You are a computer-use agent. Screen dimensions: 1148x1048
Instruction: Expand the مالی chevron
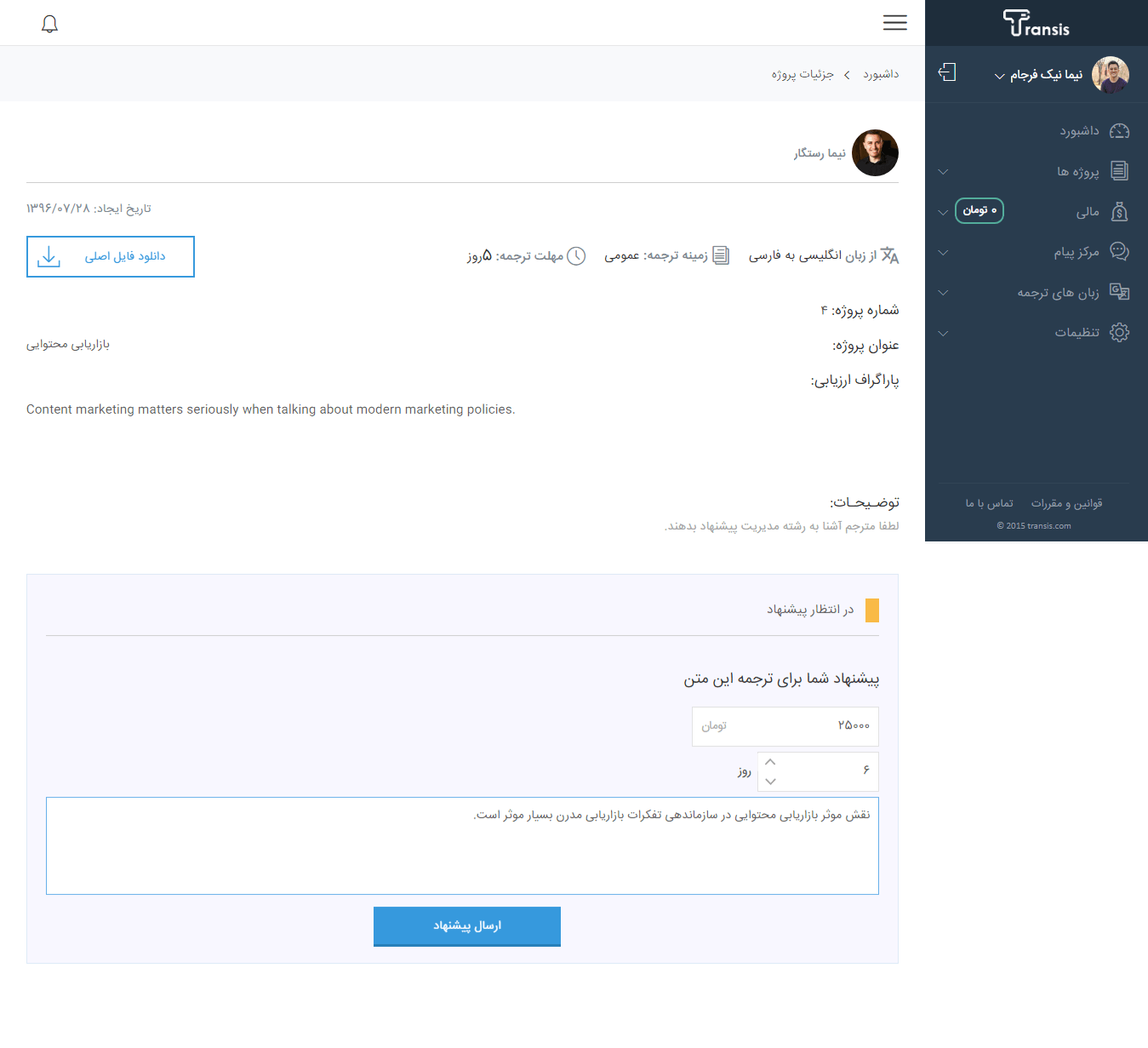click(x=943, y=212)
